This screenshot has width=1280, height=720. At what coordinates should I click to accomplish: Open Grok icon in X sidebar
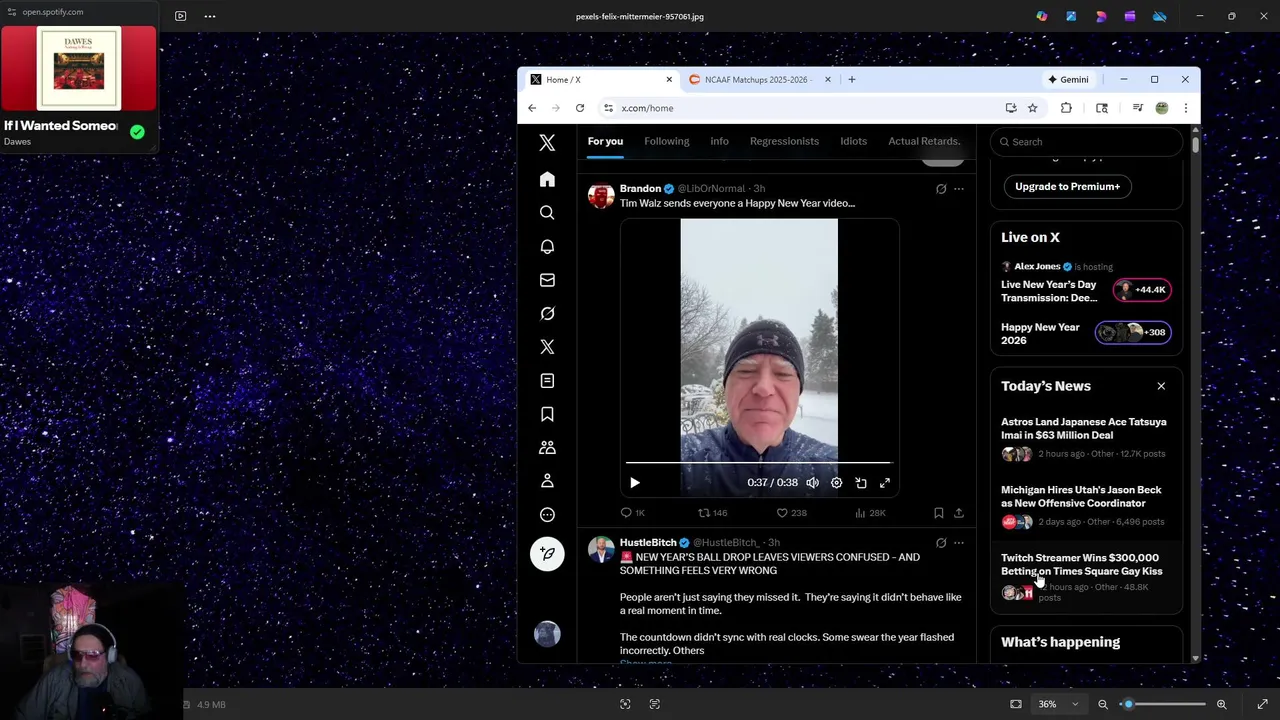[x=547, y=313]
